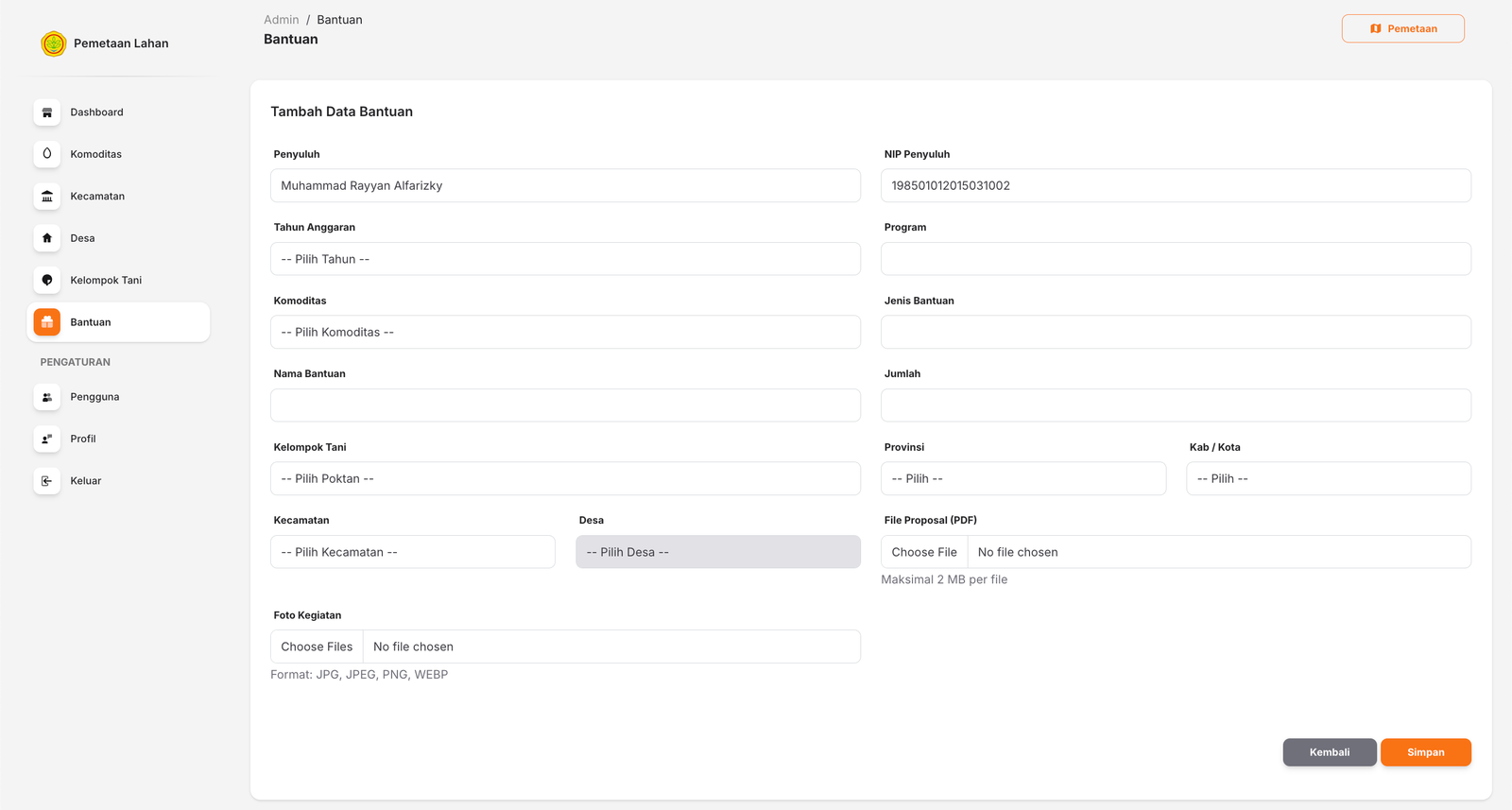This screenshot has height=810, width=1512.
Task: Click the orange Bantuan gift icon
Action: (47, 322)
